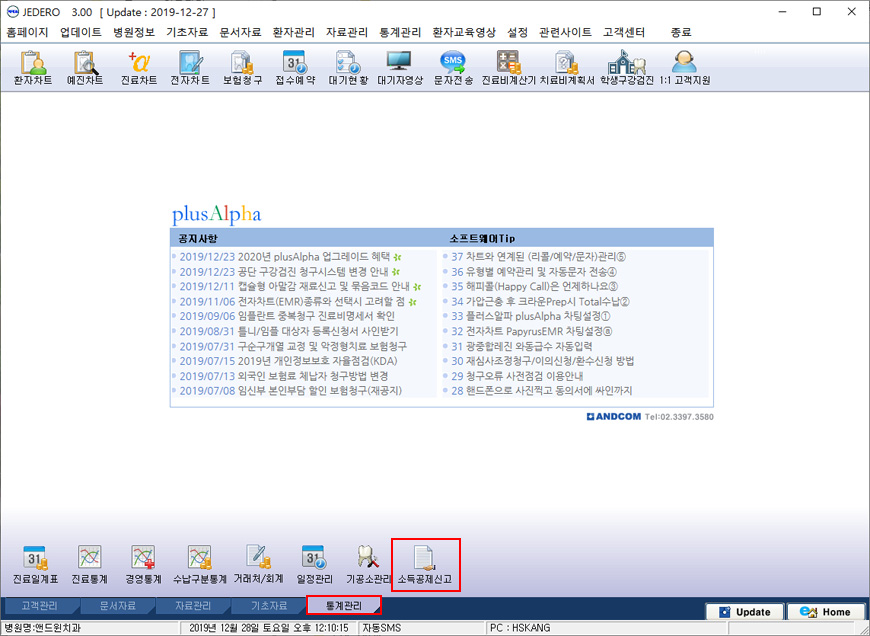Screen dimensions: 870x636
Task: Open 학생구강검진 school checkup icon
Action: pos(627,68)
